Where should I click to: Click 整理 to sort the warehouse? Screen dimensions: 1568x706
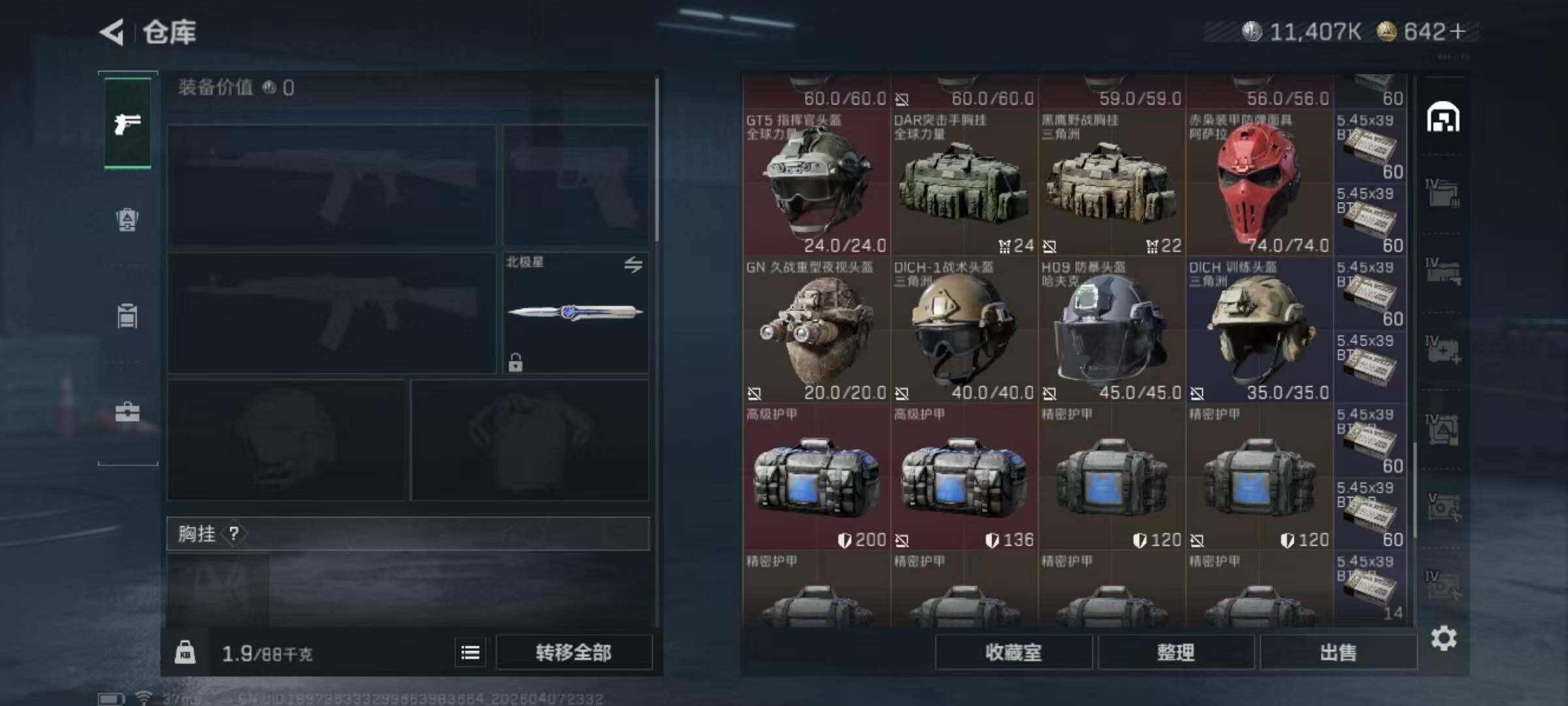tap(1176, 652)
